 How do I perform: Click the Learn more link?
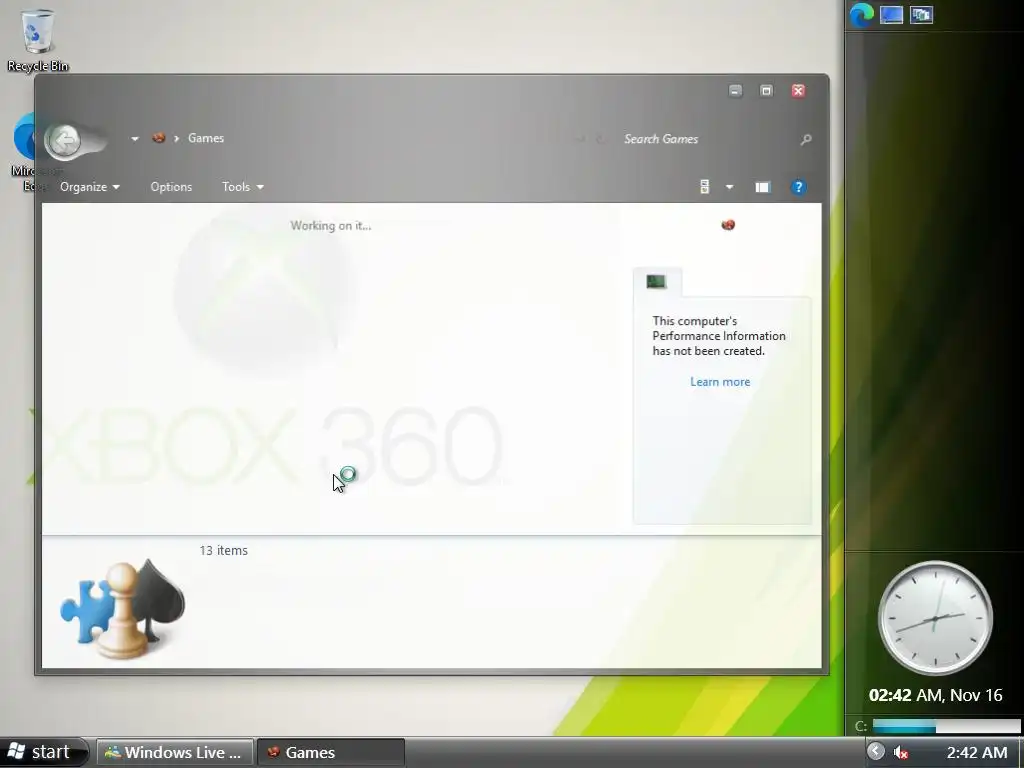point(720,382)
